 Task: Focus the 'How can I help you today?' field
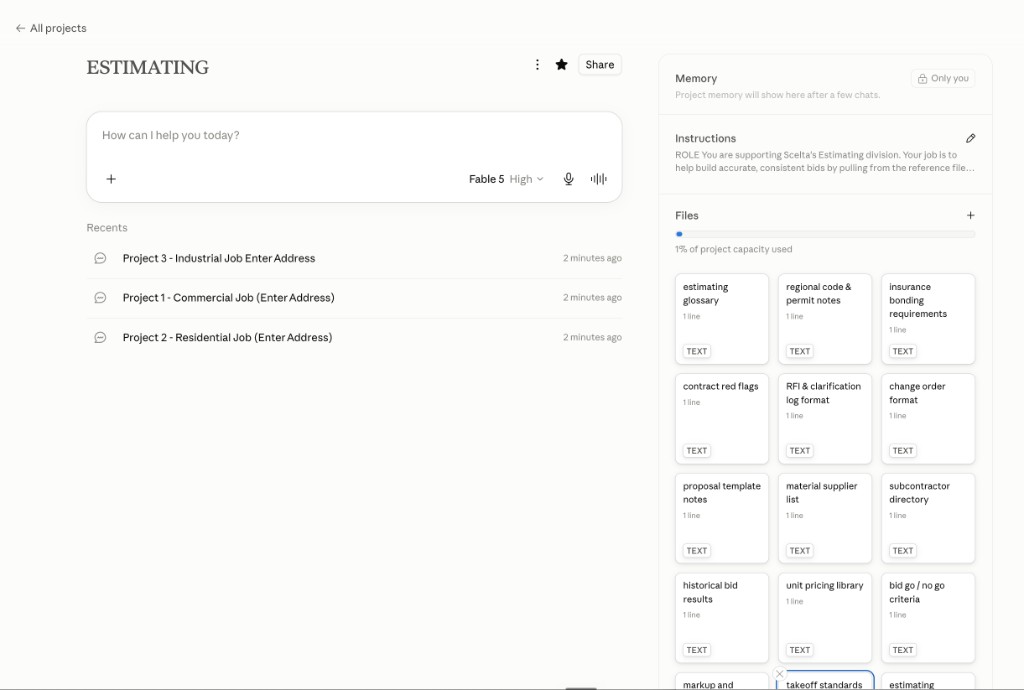353,135
